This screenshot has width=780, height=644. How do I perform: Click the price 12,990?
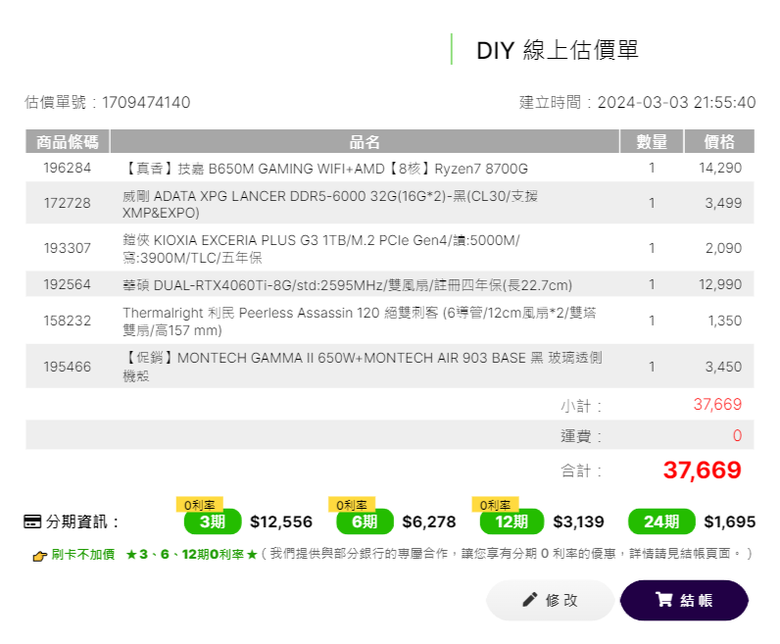tap(720, 284)
